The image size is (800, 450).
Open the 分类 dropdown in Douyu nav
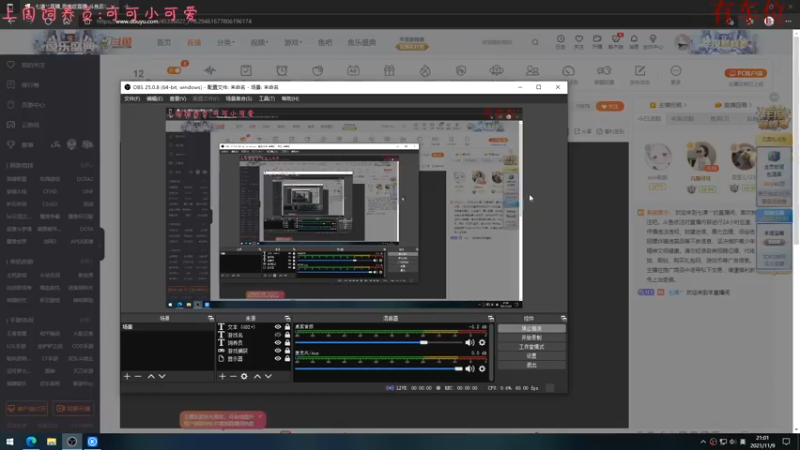(226, 42)
